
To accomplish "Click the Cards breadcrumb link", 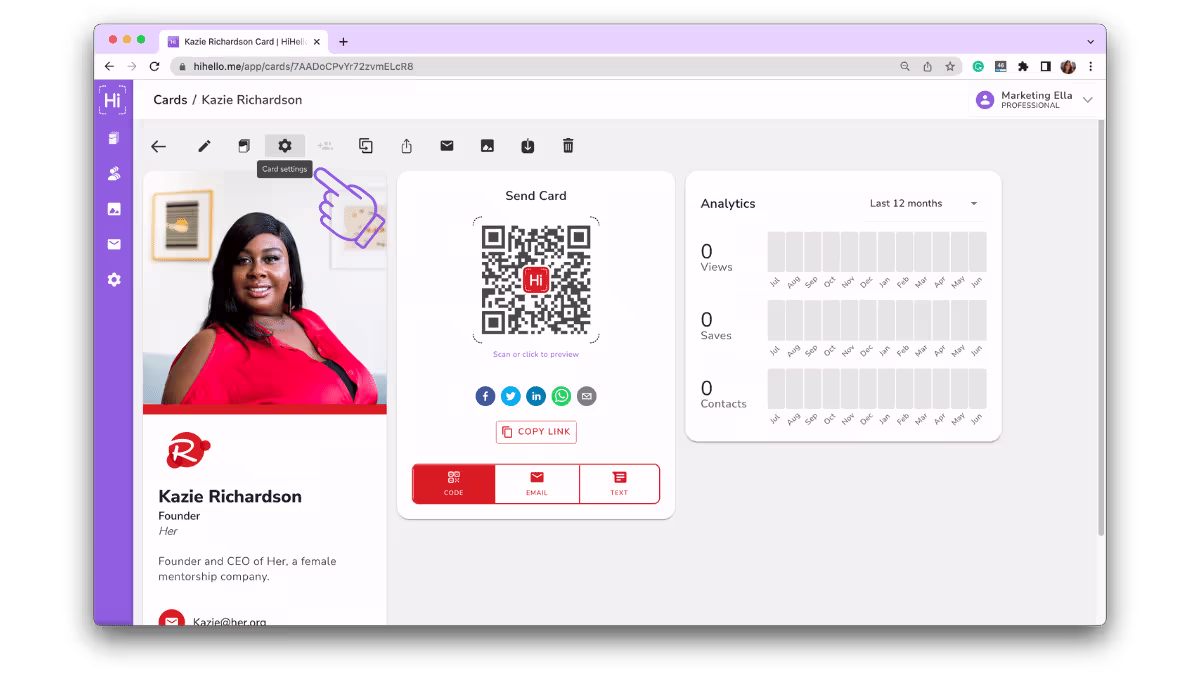I will [x=170, y=100].
